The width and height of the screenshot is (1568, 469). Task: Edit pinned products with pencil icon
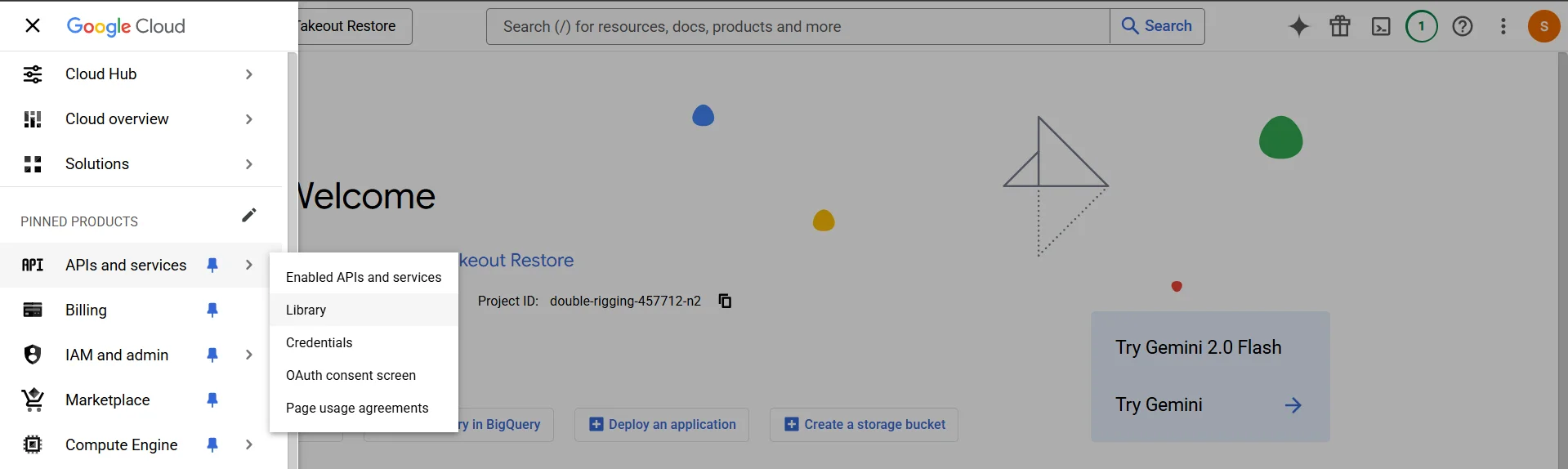249,215
